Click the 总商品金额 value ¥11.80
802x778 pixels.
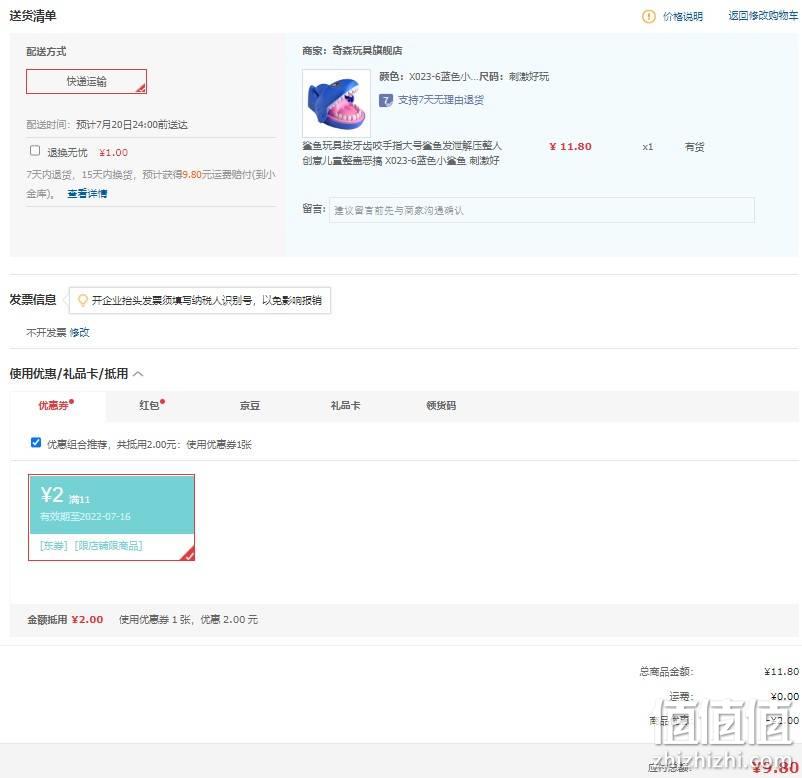781,671
